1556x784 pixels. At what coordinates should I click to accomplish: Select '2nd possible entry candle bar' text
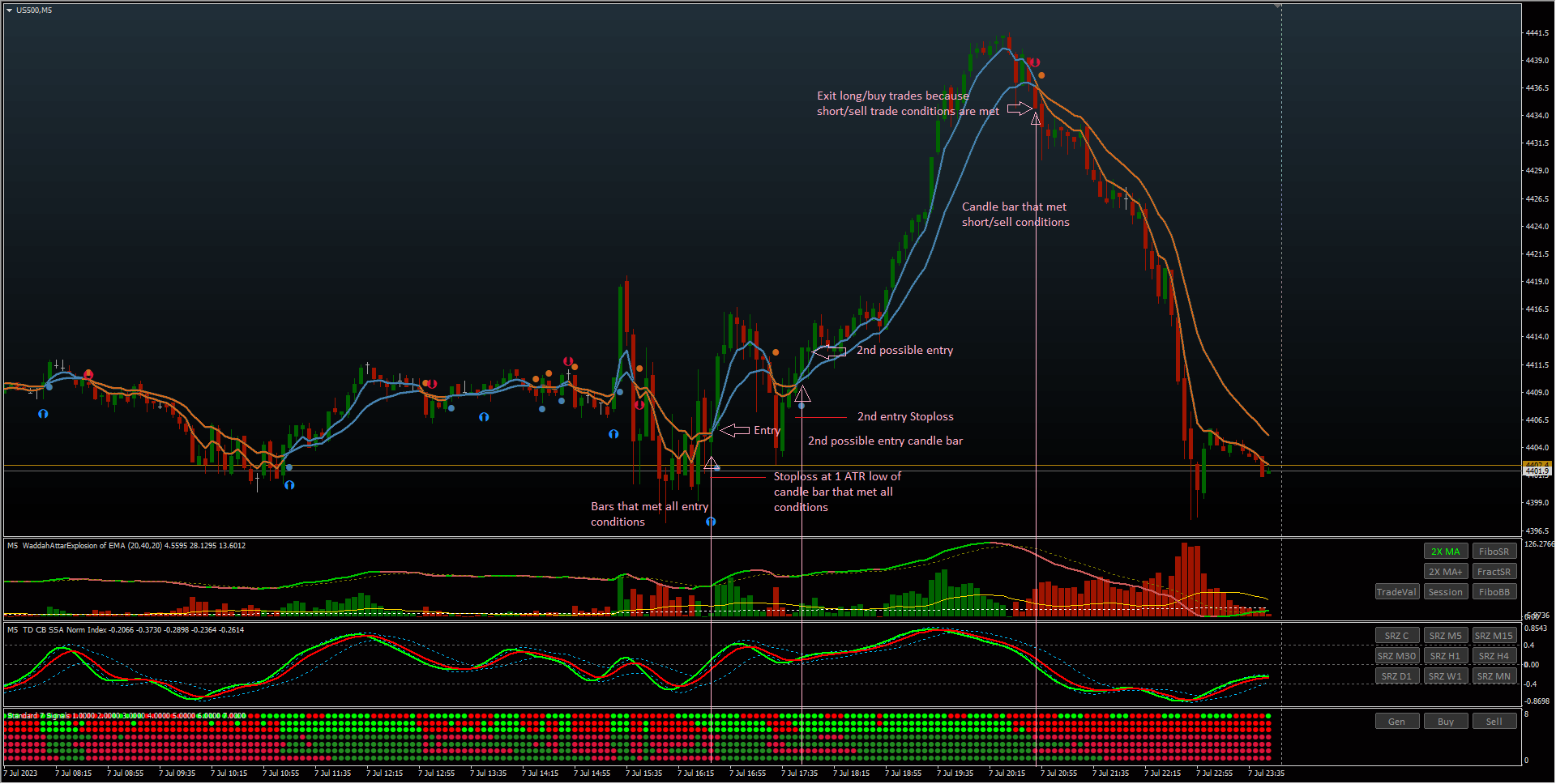pos(885,441)
